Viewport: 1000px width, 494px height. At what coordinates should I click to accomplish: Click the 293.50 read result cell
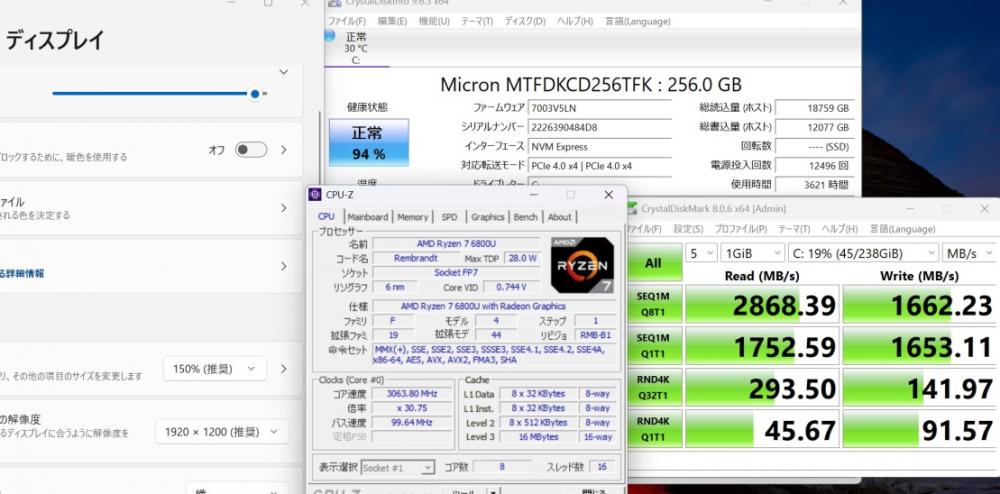pos(762,387)
